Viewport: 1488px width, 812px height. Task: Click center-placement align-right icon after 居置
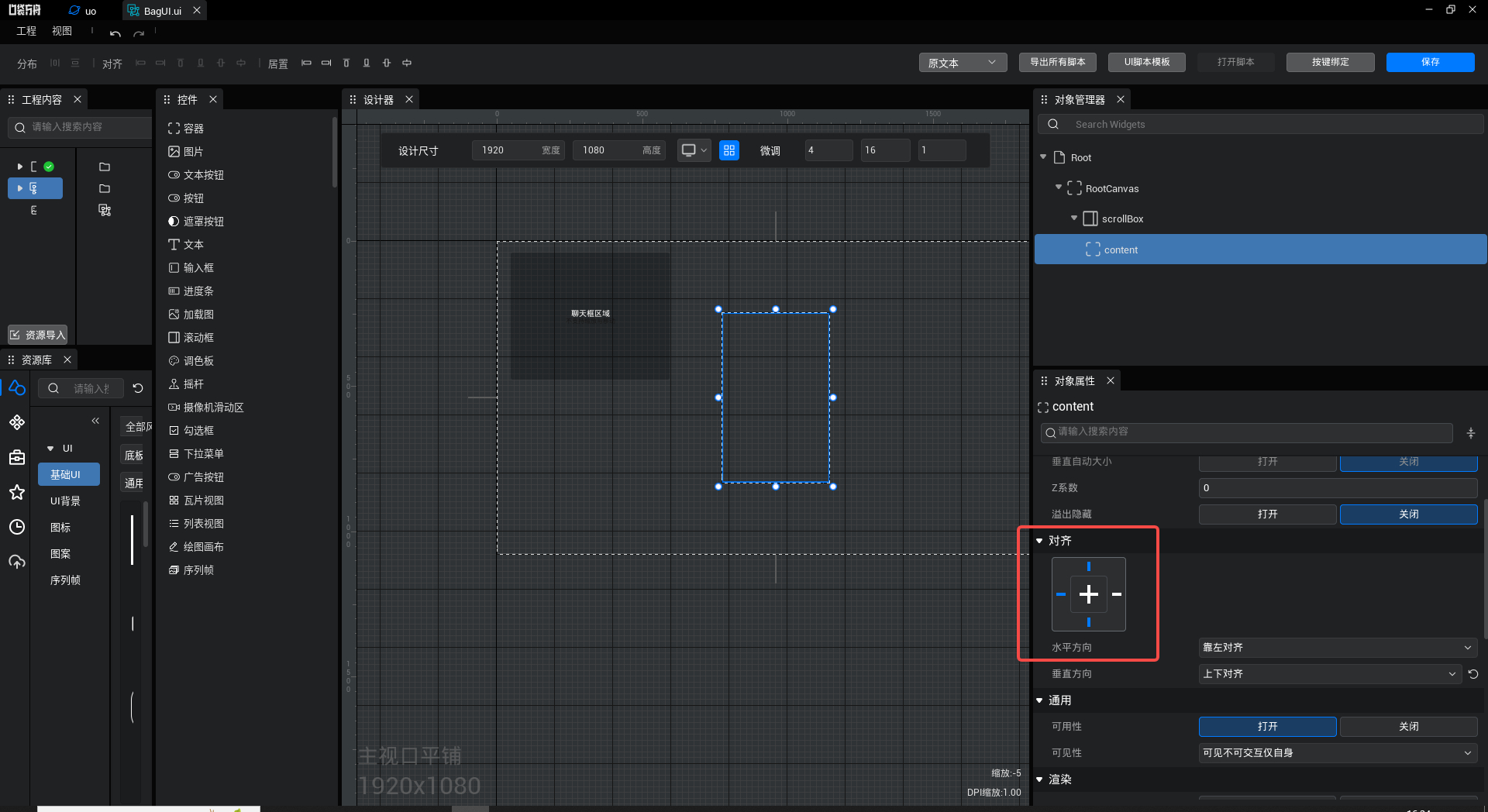point(326,63)
